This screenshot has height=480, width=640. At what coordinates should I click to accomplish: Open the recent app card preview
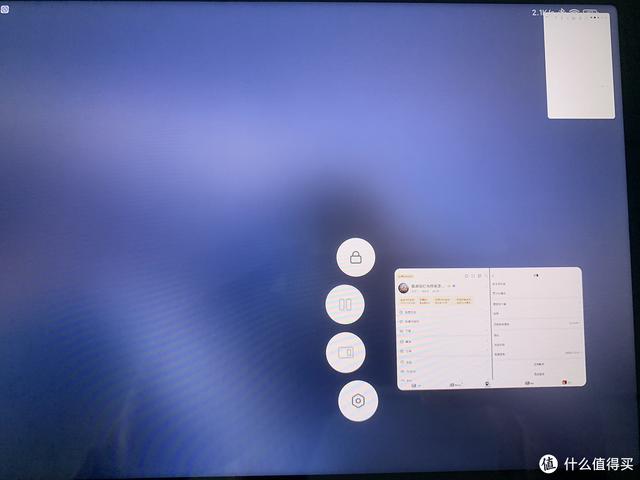[x=488, y=328]
